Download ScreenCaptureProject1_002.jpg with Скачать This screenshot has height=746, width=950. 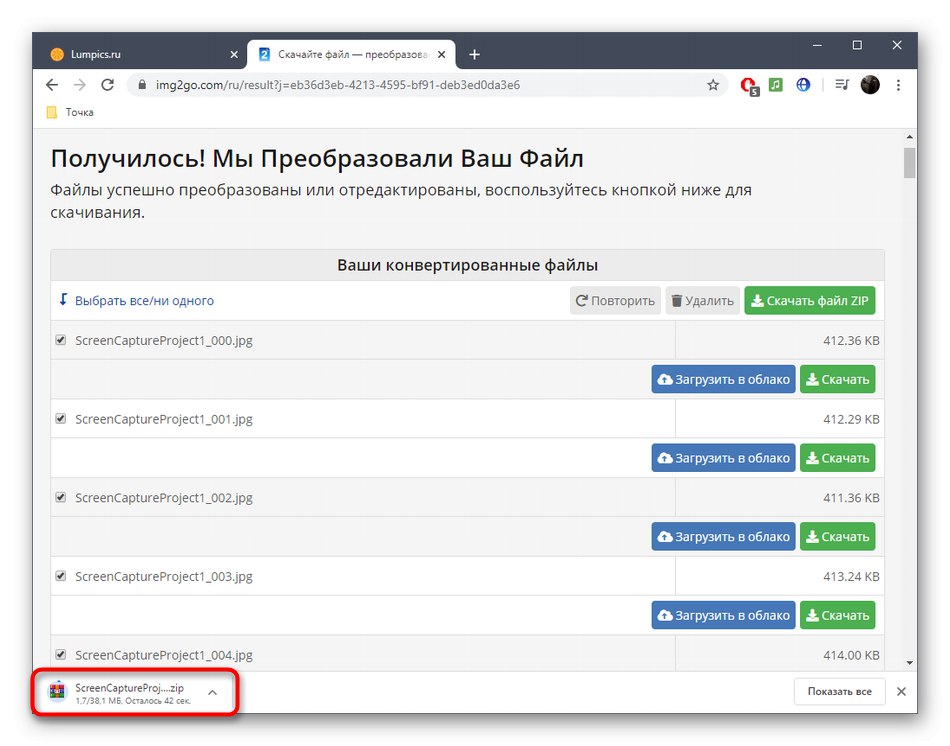pyautogui.click(x=837, y=537)
